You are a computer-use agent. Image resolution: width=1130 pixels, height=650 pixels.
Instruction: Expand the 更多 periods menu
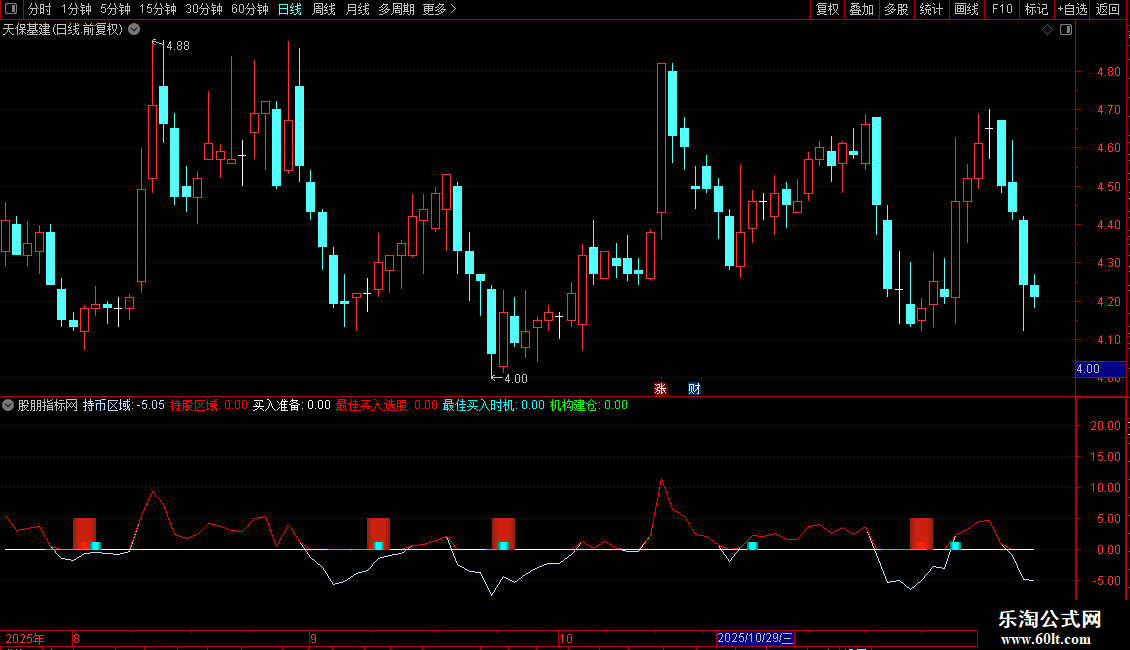(439, 9)
